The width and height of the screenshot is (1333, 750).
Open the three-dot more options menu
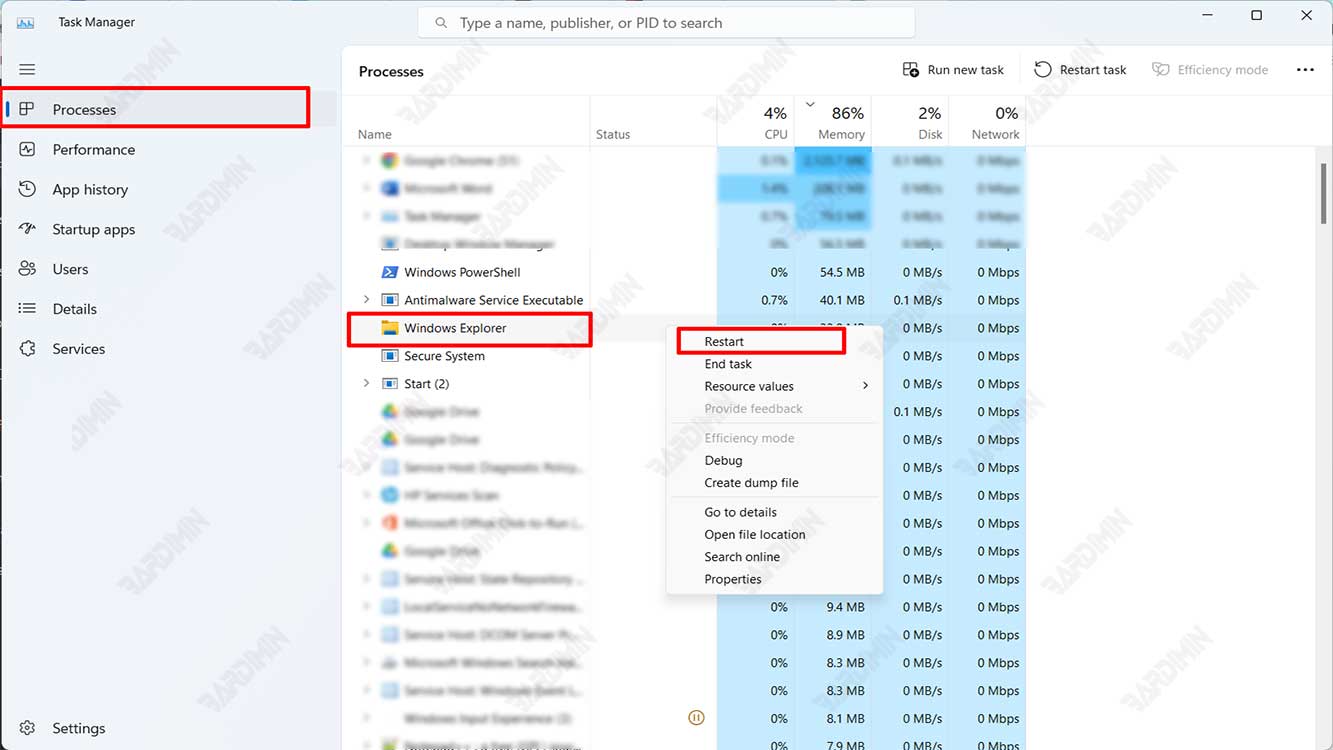click(x=1305, y=69)
